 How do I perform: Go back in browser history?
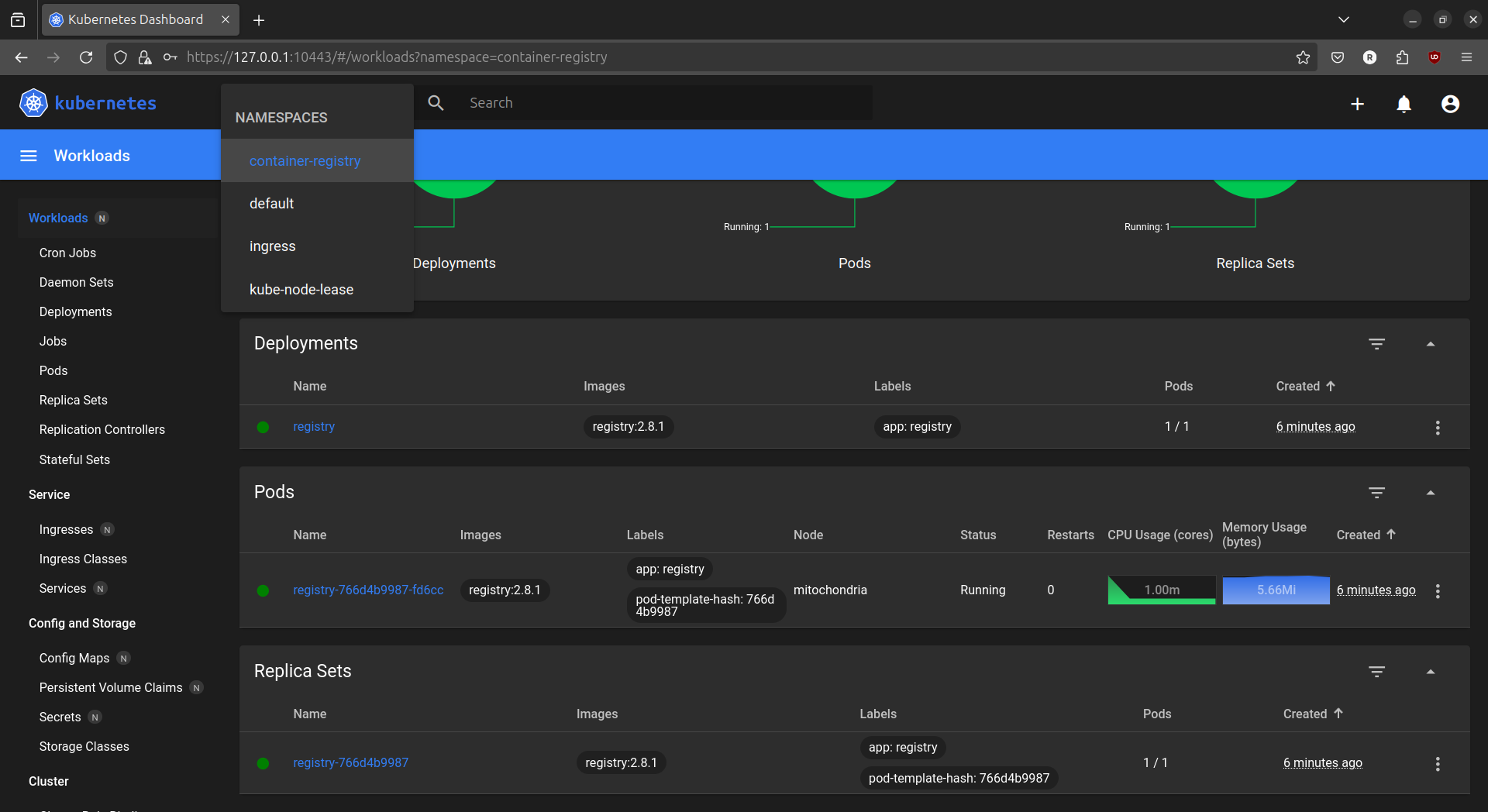(21, 57)
